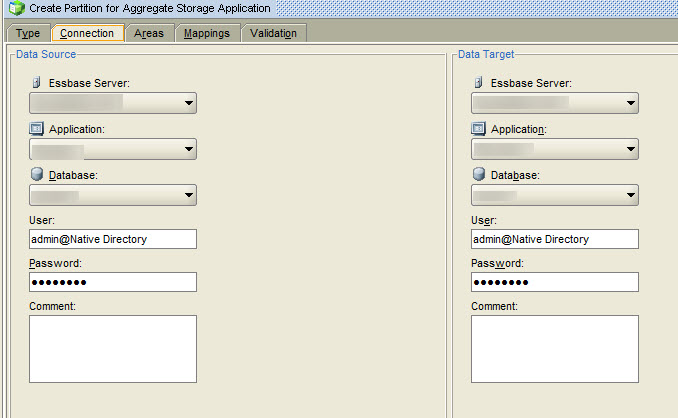This screenshot has height=418, width=678.
Task: Open the Data Target Application dropdown
Action: tap(630, 149)
